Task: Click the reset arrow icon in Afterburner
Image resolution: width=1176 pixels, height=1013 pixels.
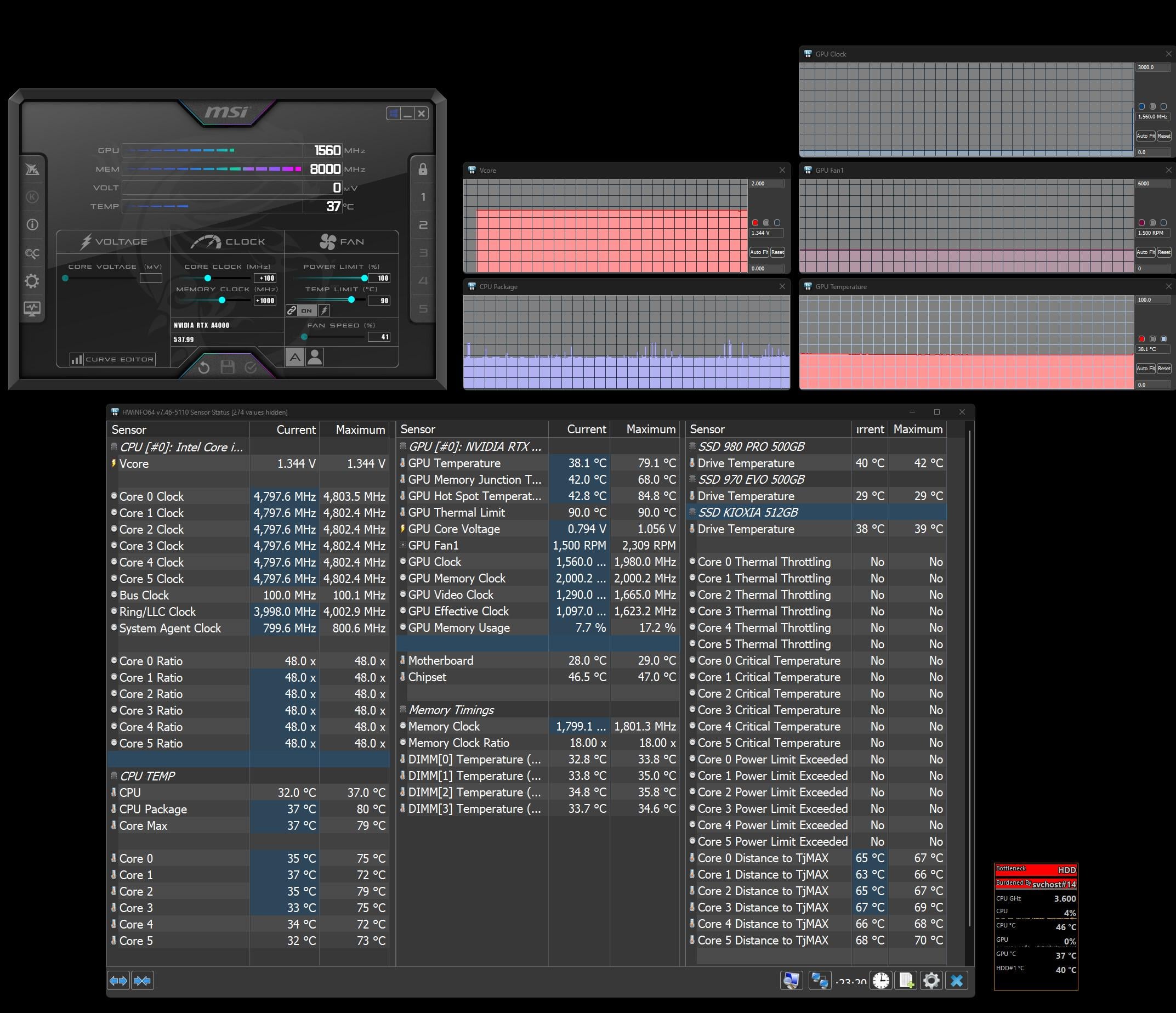Action: [204, 367]
